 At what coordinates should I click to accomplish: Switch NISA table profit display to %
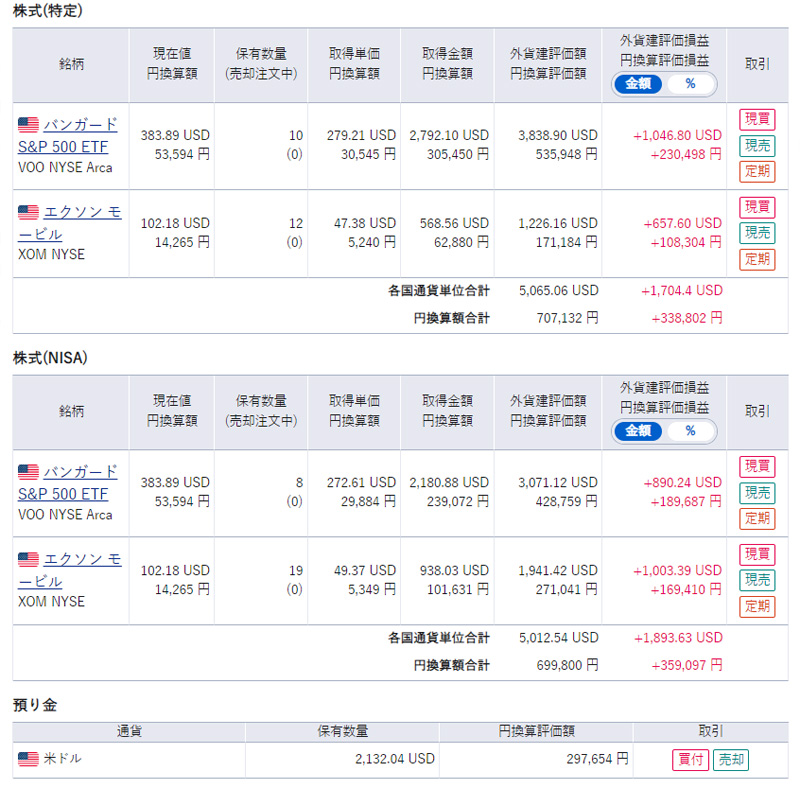(x=690, y=431)
